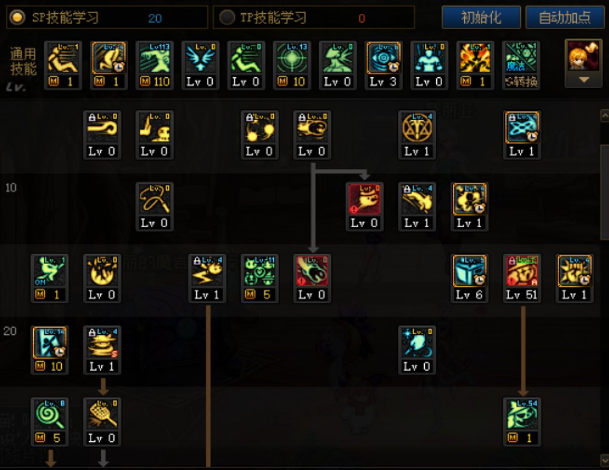Viewport: 609px width, 470px height.
Task: Click the red locked skill at Lv 51
Action: 521,271
